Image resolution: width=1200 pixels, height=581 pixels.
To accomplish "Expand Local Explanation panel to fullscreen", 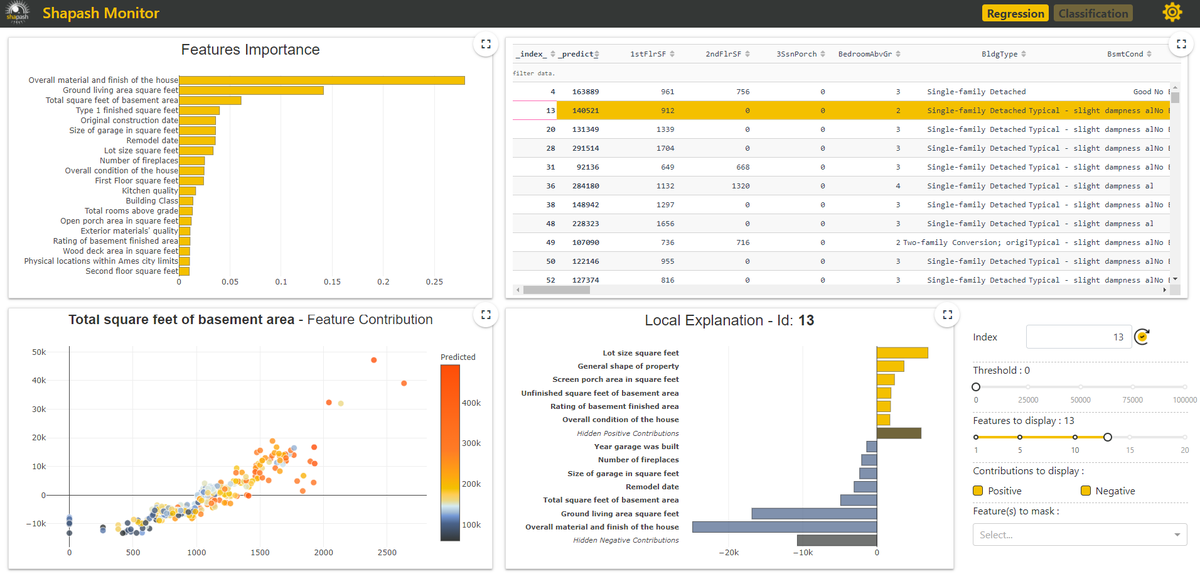I will click(x=946, y=314).
